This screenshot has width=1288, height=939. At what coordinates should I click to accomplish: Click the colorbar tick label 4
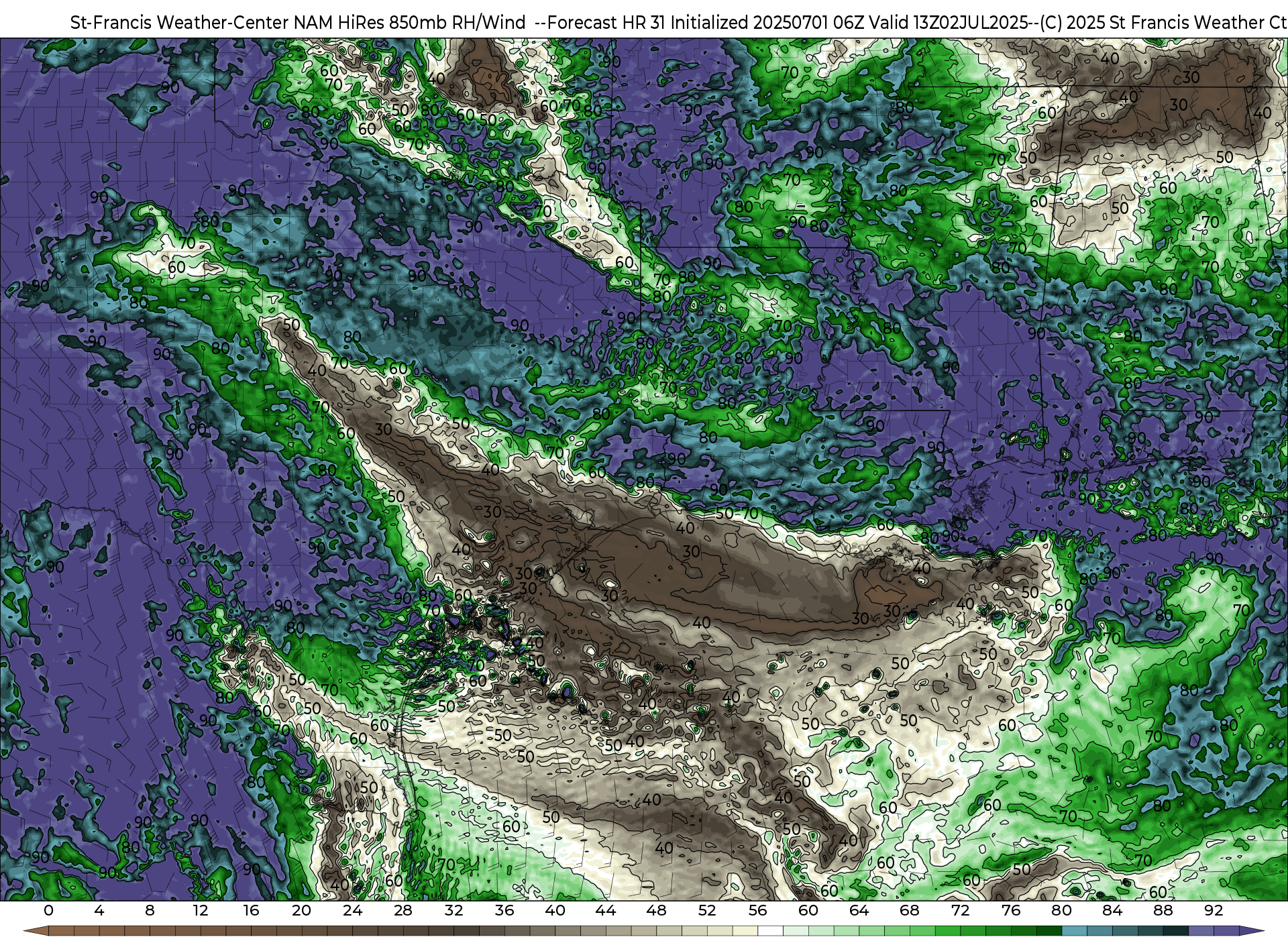99,911
